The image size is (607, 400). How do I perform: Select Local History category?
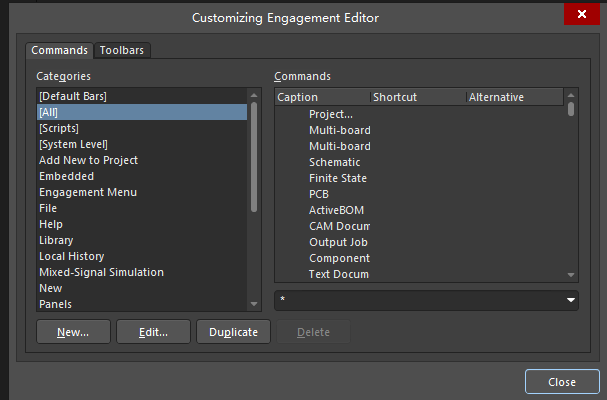142,256
